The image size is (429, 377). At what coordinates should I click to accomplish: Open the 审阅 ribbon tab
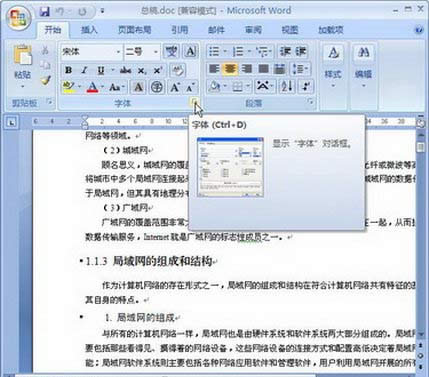[253, 30]
